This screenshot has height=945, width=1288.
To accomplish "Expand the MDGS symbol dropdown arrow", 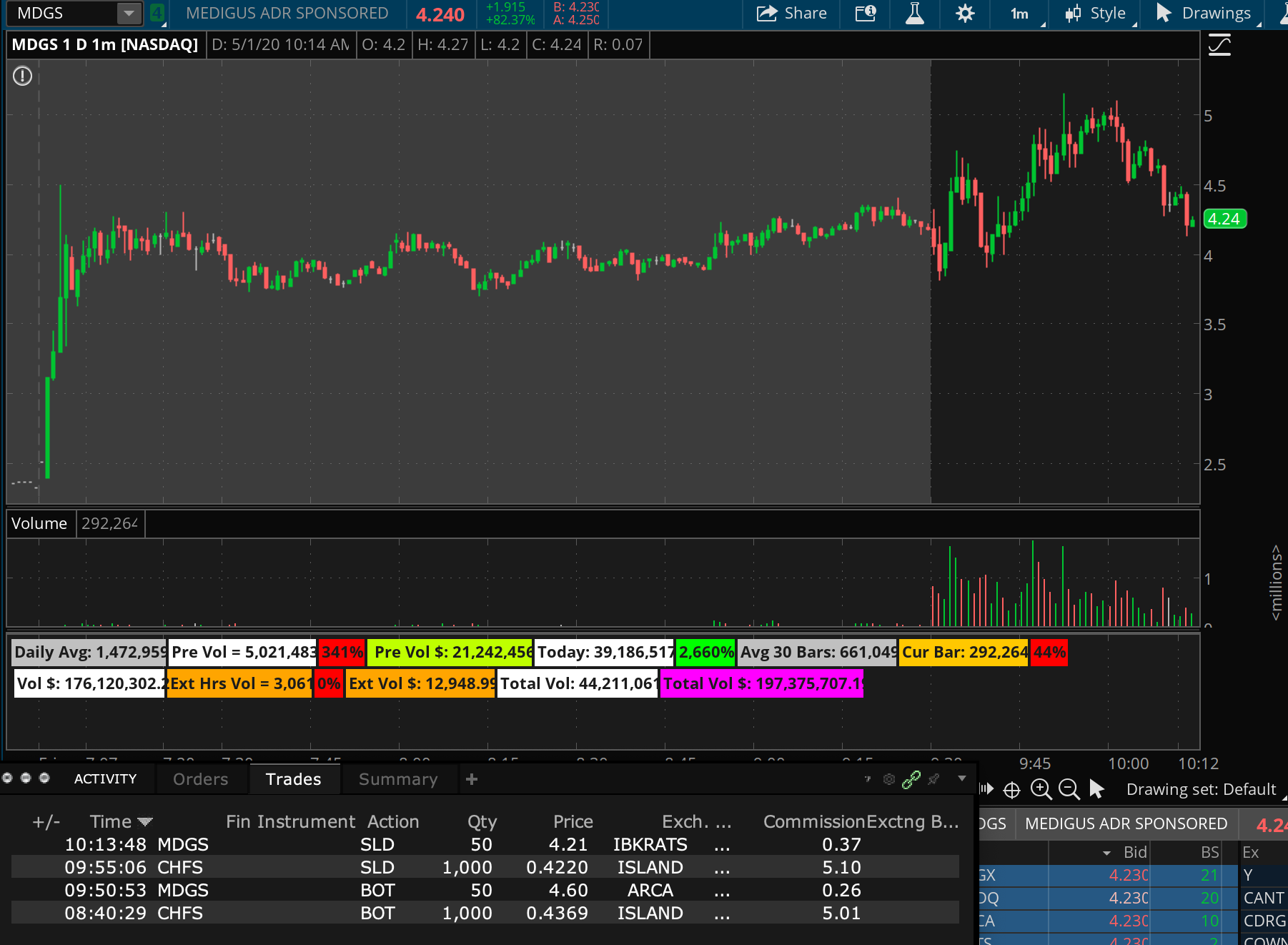I will pyautogui.click(x=129, y=14).
